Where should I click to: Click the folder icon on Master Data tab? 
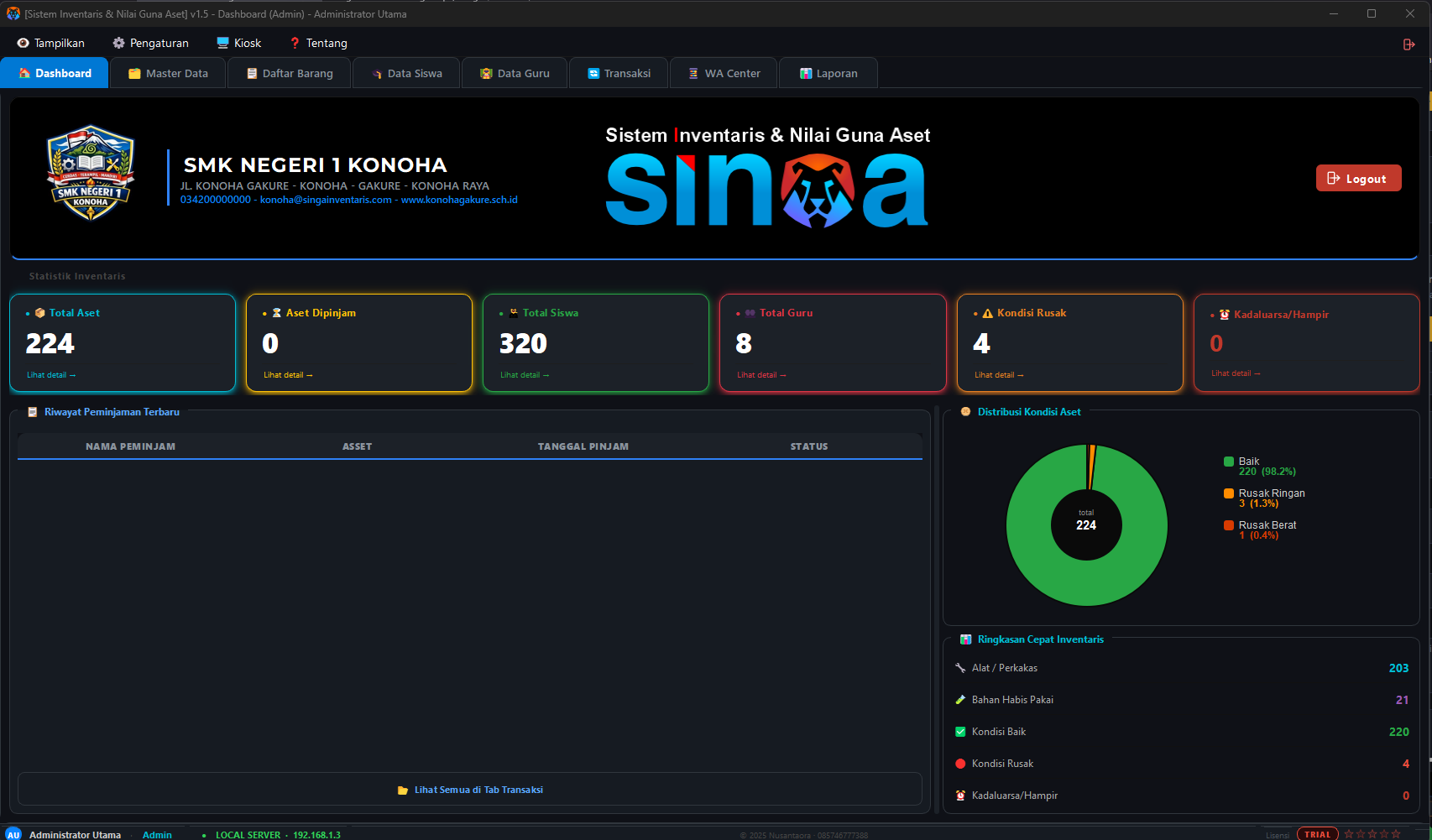134,74
